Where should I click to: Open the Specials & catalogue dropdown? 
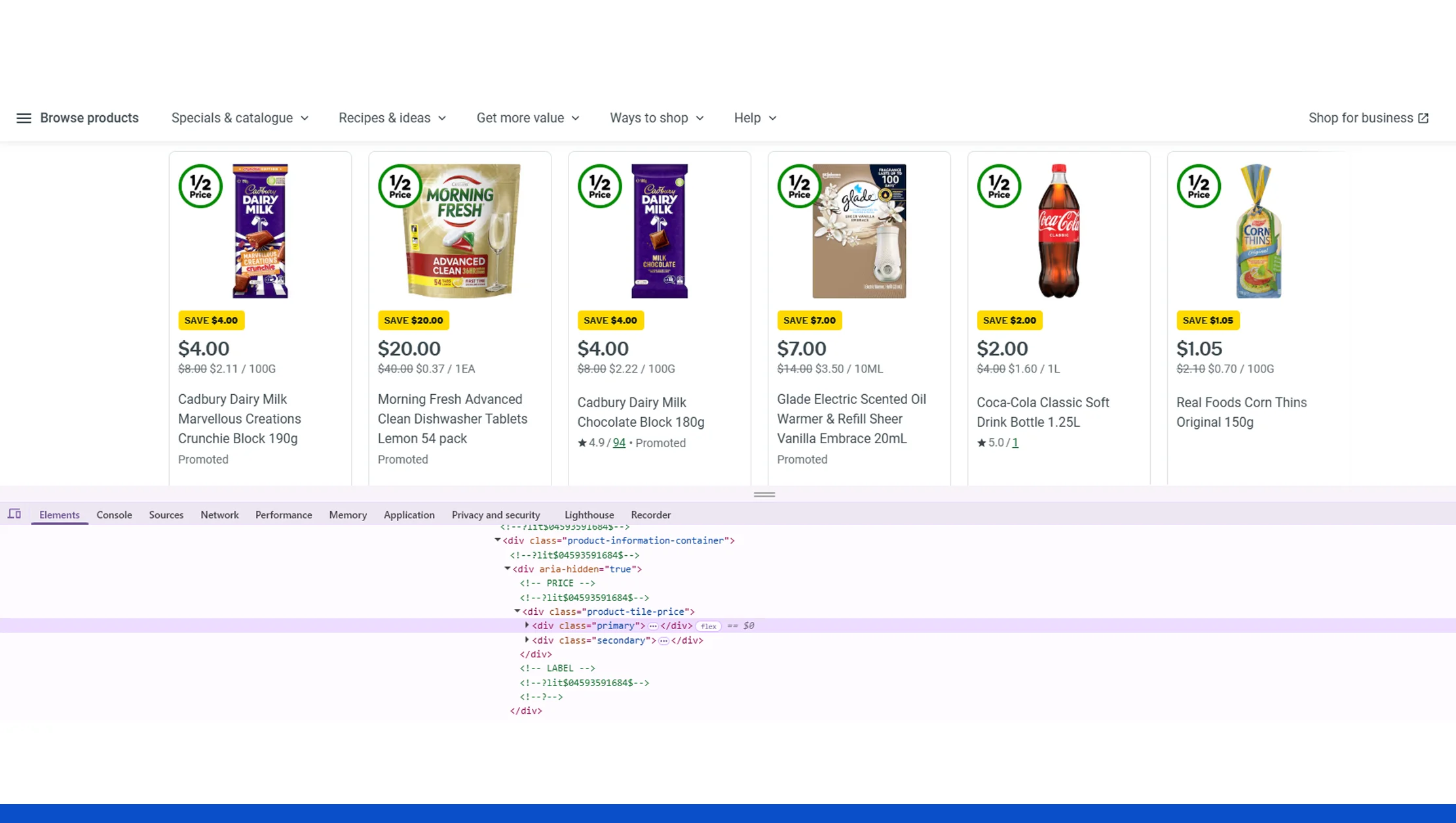pos(240,118)
